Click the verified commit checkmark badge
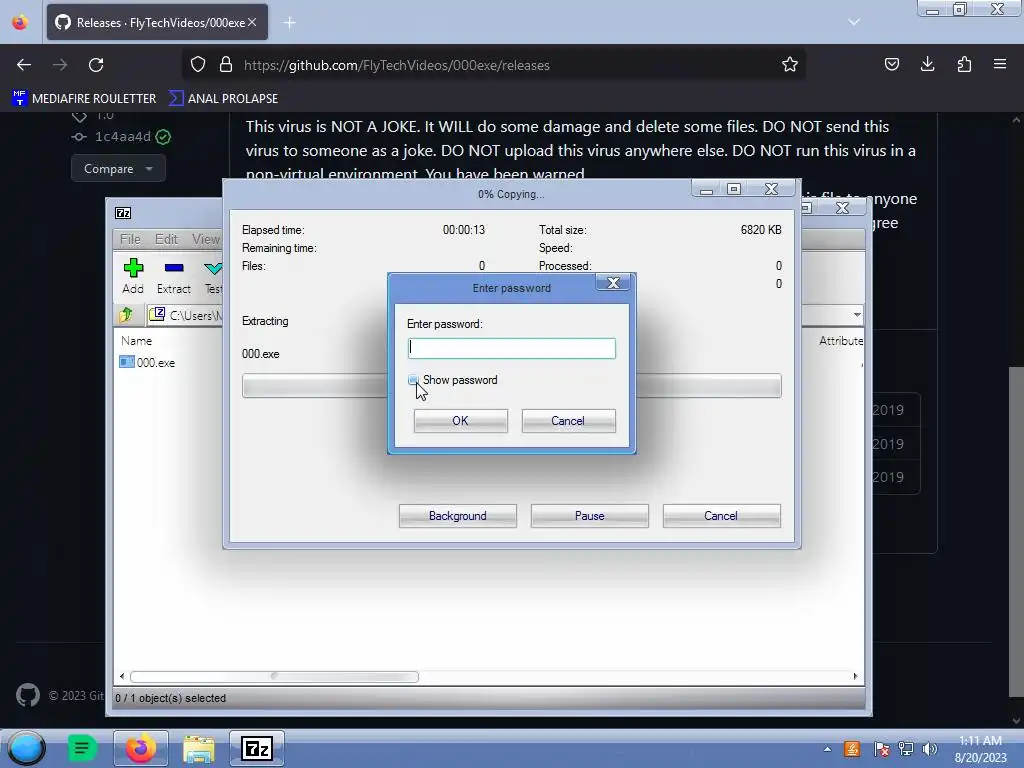The height and width of the screenshot is (768, 1024). click(x=163, y=136)
